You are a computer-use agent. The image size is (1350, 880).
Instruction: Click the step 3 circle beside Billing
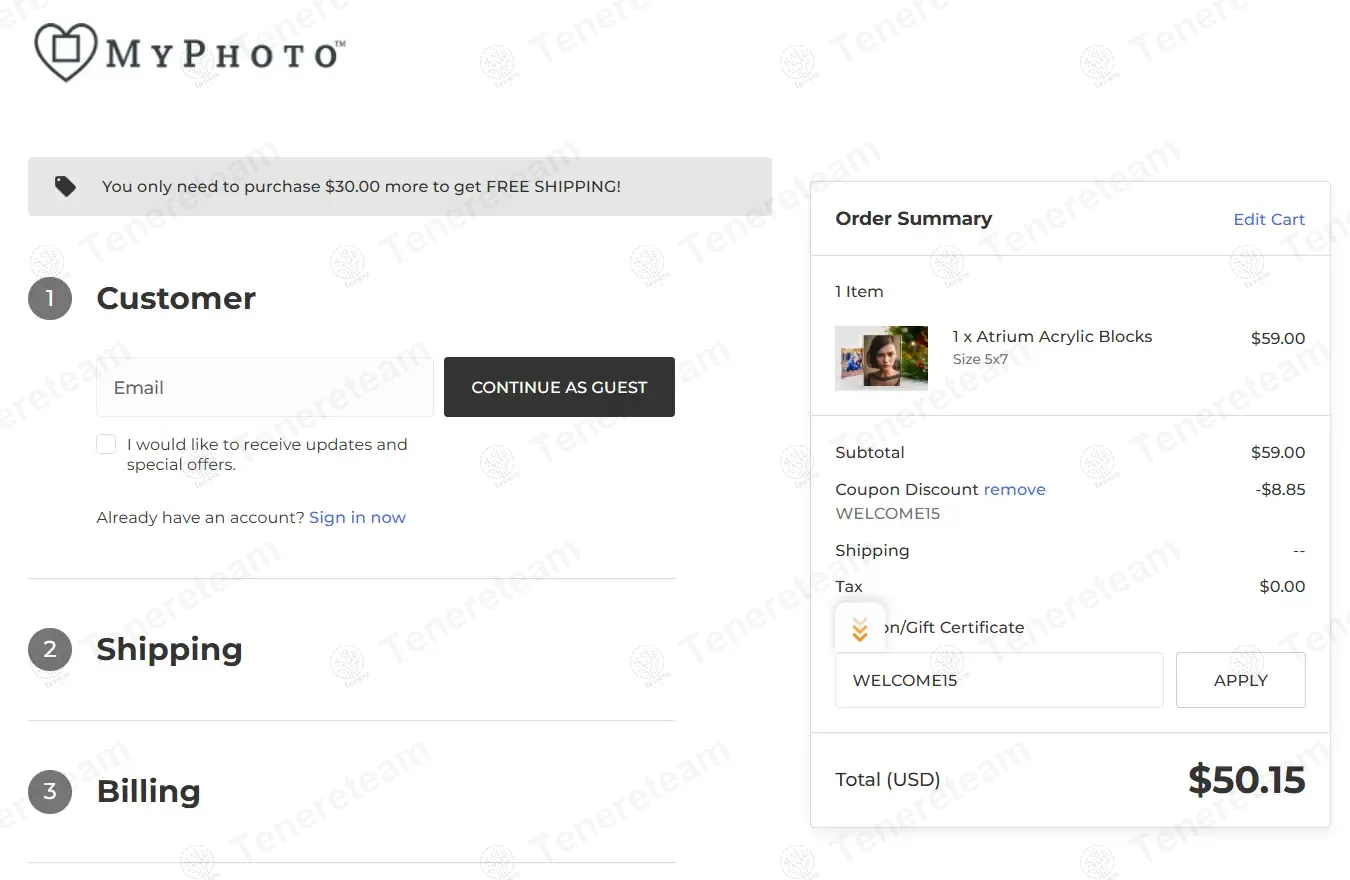pyautogui.click(x=50, y=792)
